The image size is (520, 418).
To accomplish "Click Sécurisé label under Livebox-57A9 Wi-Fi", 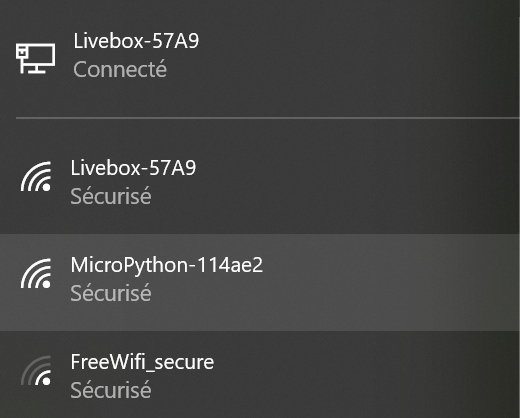I will pyautogui.click(x=111, y=196).
